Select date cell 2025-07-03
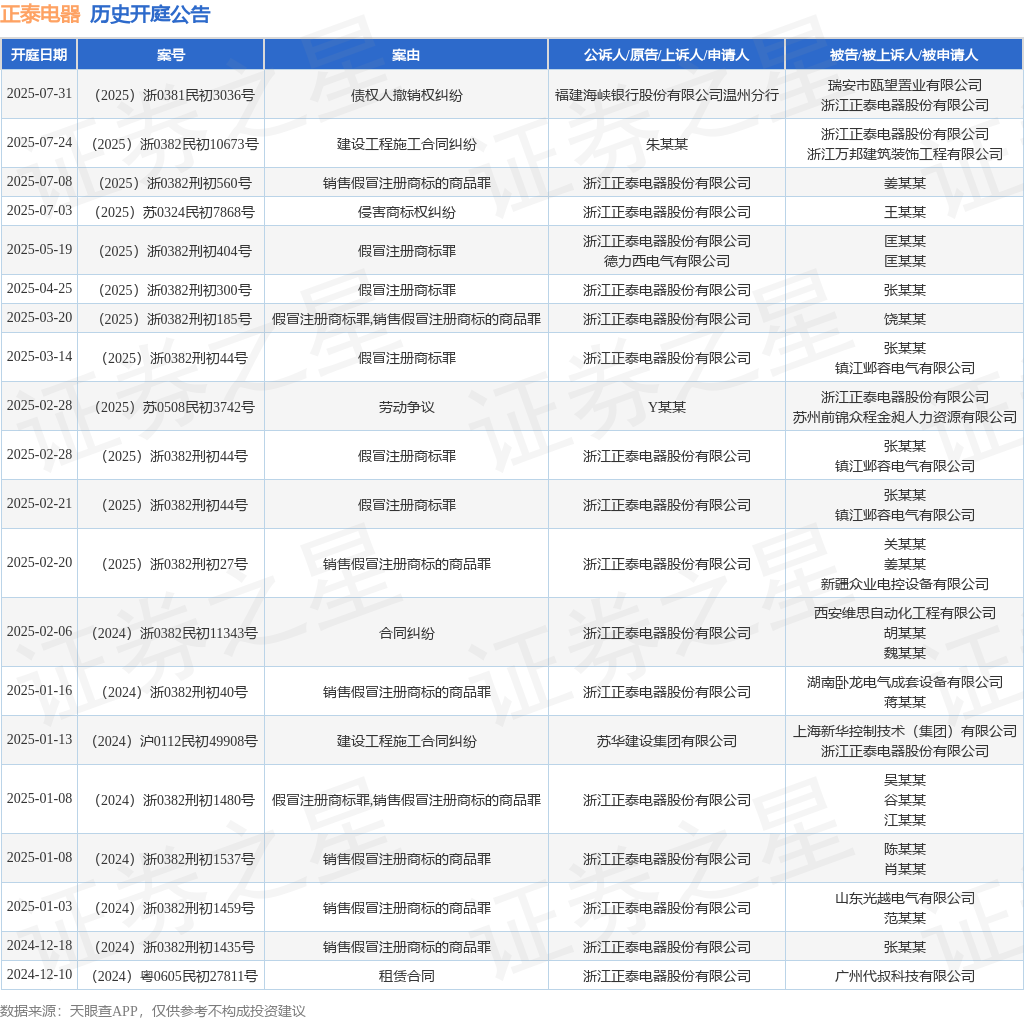 click(x=39, y=211)
